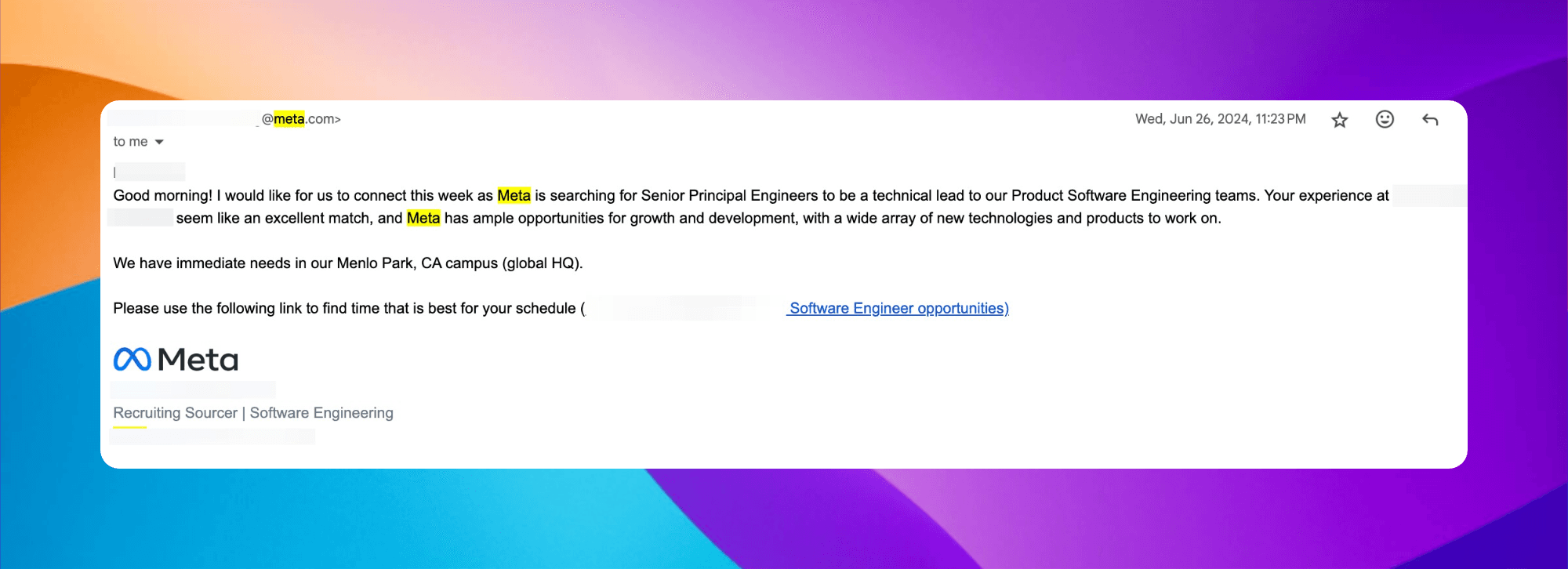Click the highlighted 'meta' in the sender address

(289, 118)
